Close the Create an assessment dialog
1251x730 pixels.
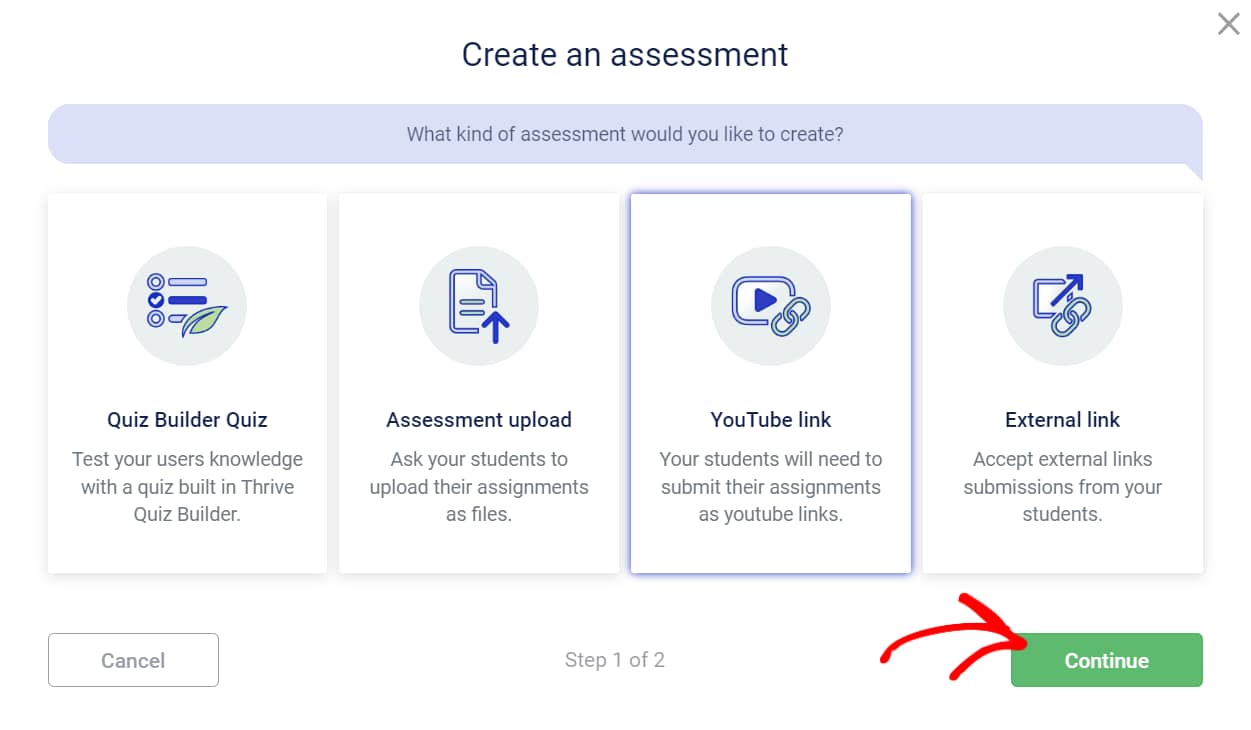coord(1228,24)
